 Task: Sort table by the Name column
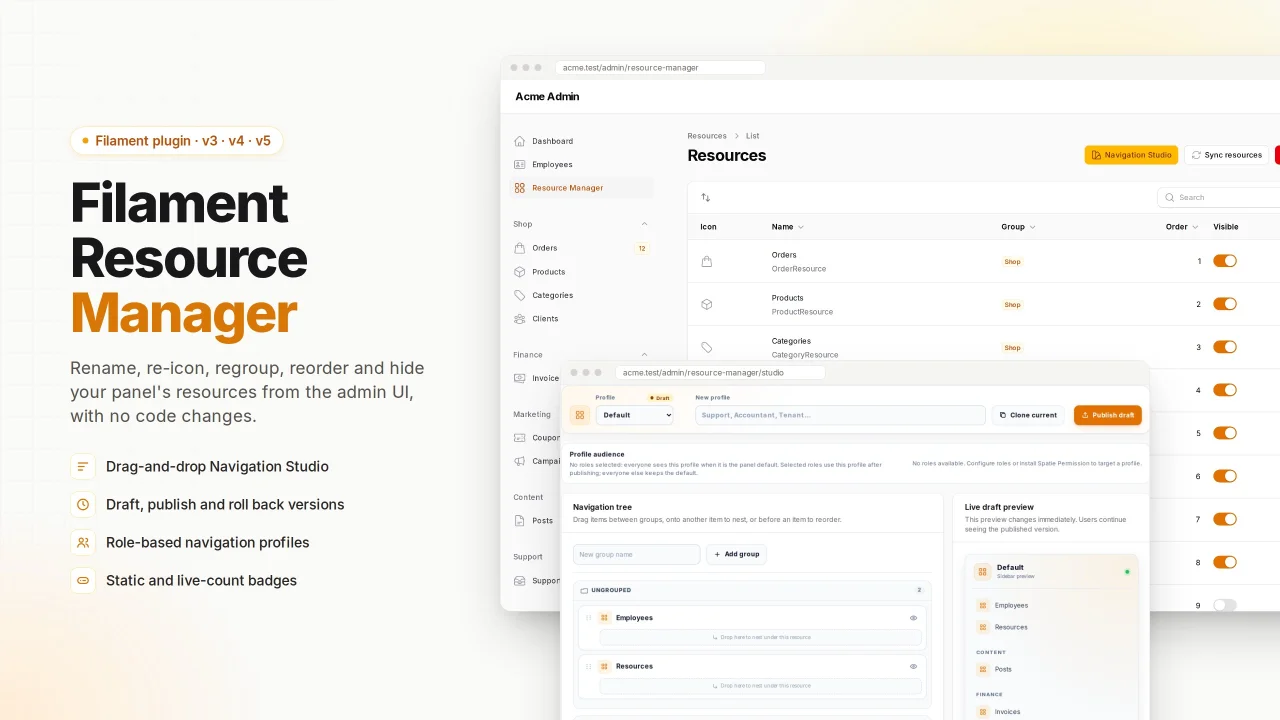[x=787, y=227]
